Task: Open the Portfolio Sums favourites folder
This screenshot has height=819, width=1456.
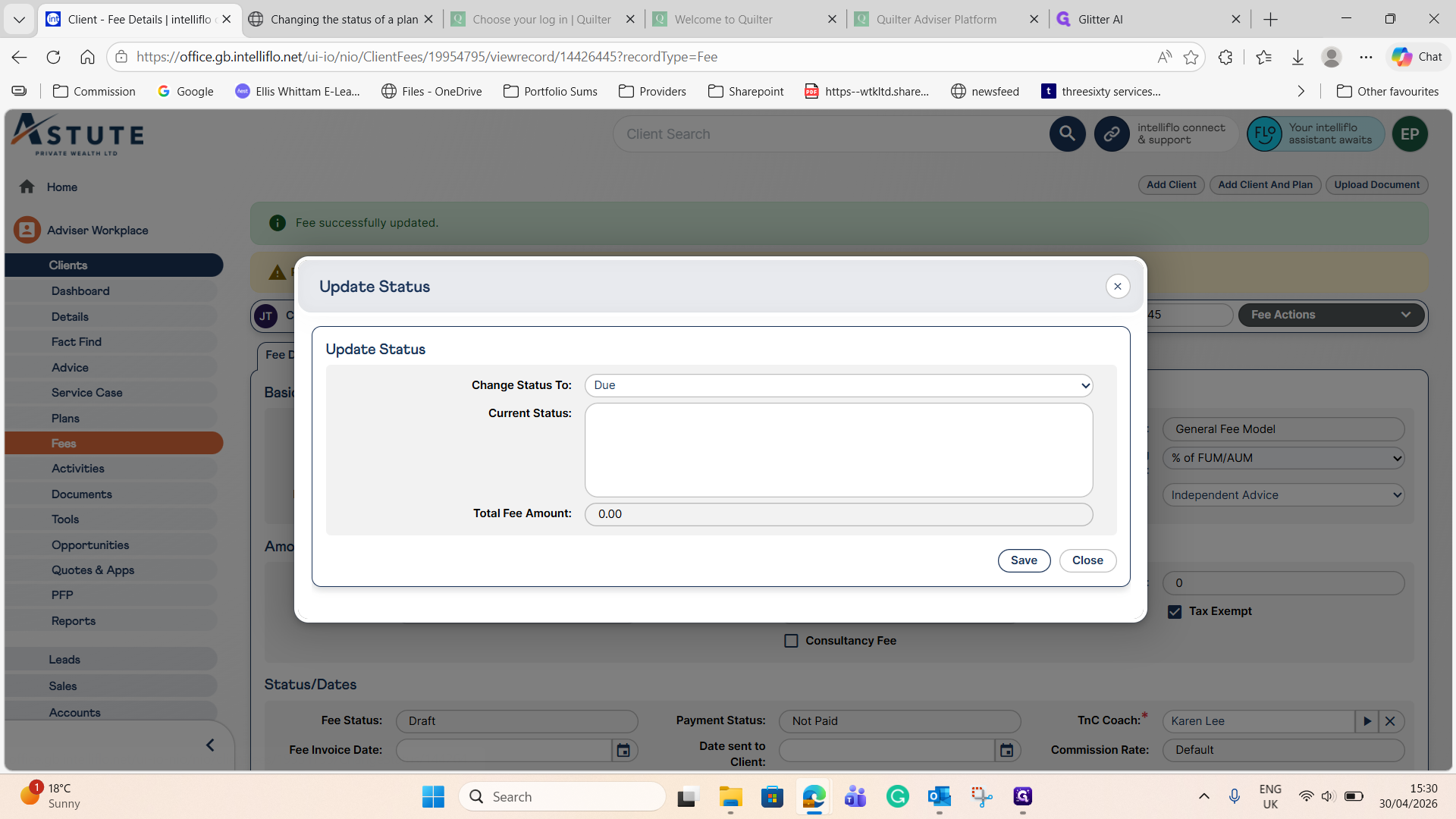Action: tap(551, 91)
